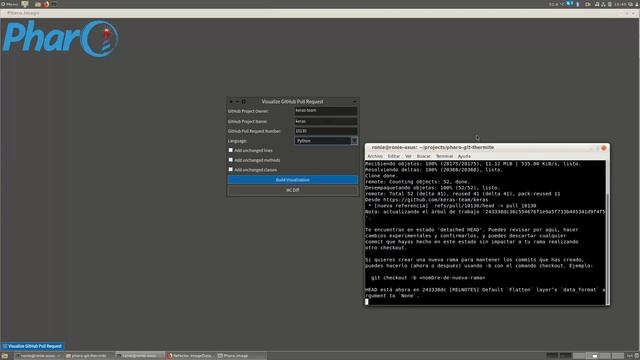Open the terminal Editar menu
Viewport: 640px width, 360px height.
click(x=393, y=156)
